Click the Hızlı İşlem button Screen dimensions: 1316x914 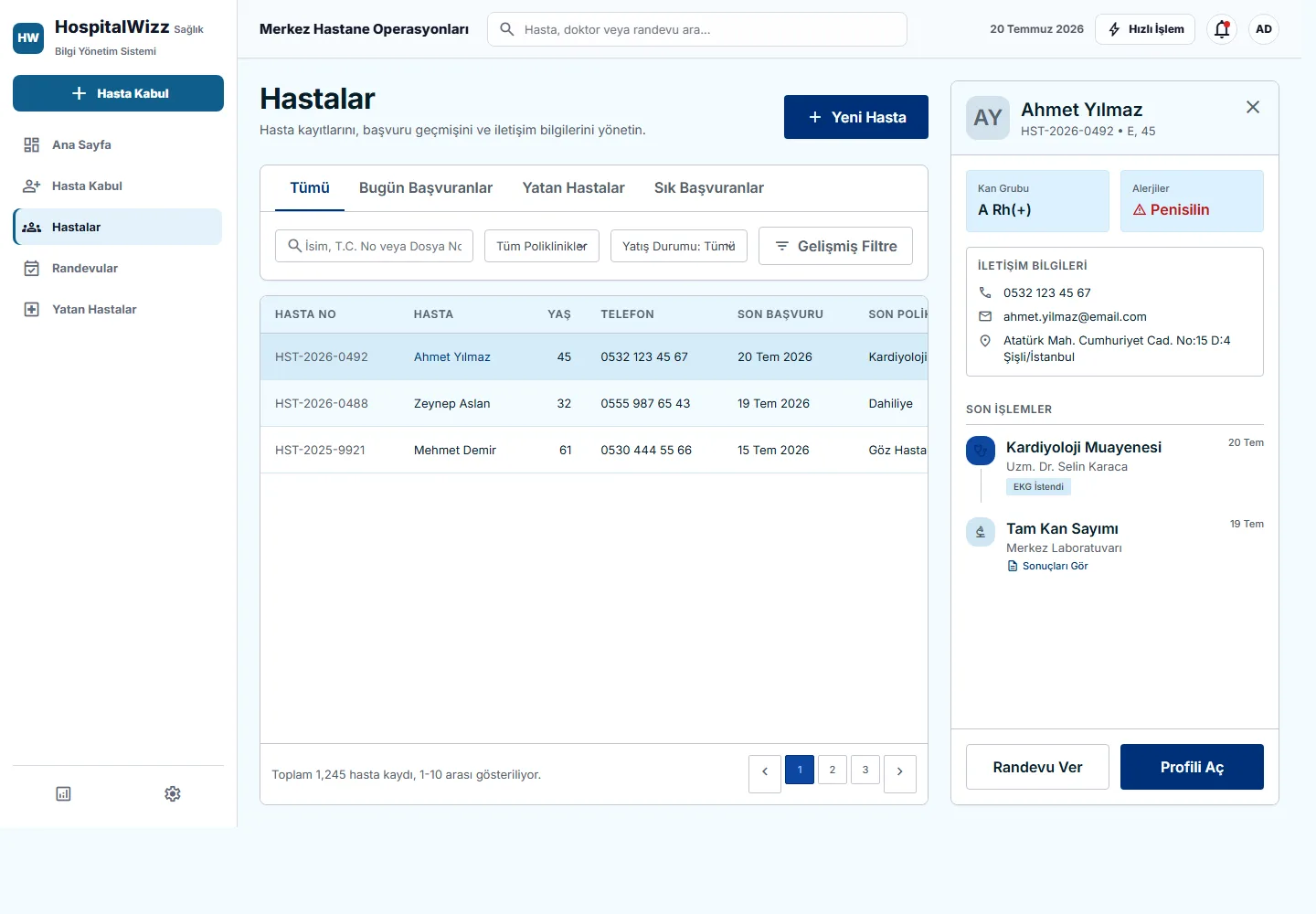click(x=1145, y=29)
